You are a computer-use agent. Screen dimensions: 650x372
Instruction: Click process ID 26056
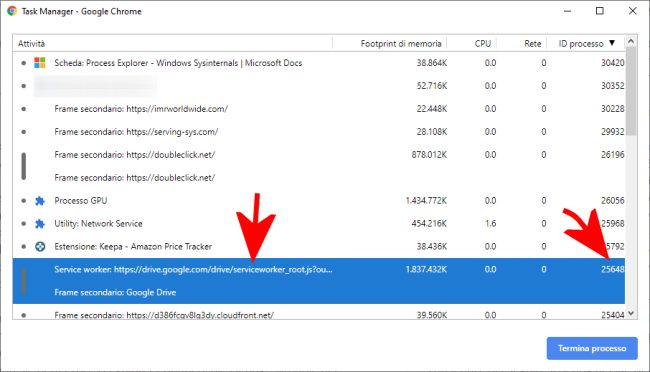coord(613,201)
